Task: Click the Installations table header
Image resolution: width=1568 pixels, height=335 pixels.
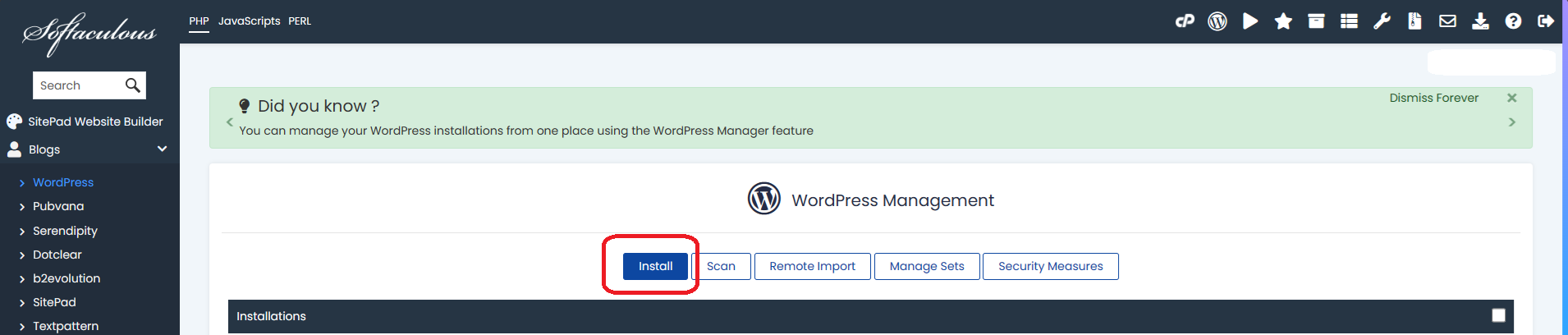Action: pyautogui.click(x=871, y=316)
